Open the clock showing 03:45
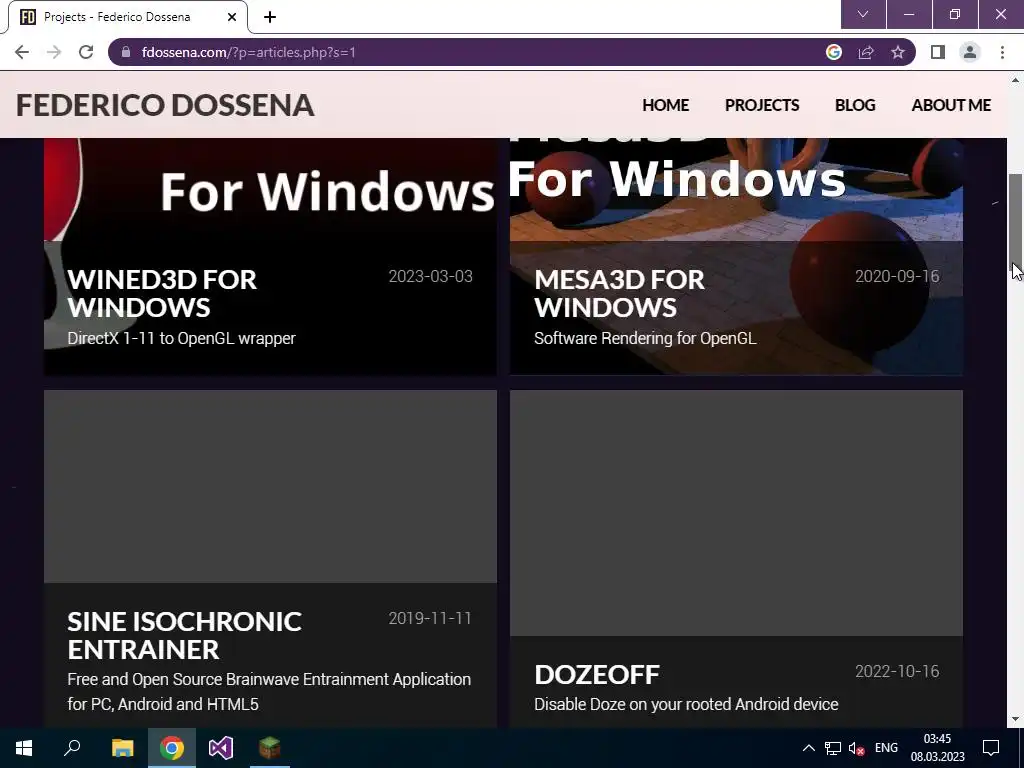The height and width of the screenshot is (768, 1024). click(x=937, y=748)
